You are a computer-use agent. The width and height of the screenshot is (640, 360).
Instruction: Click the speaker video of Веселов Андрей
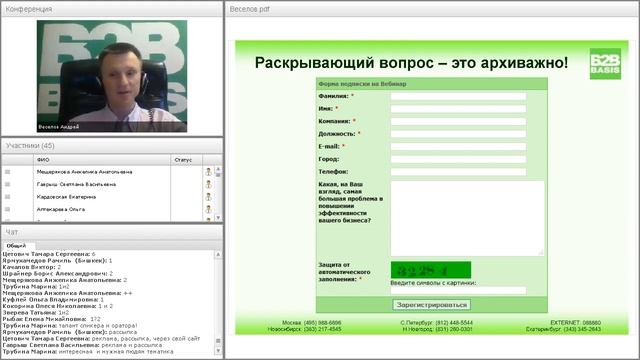(x=112, y=76)
